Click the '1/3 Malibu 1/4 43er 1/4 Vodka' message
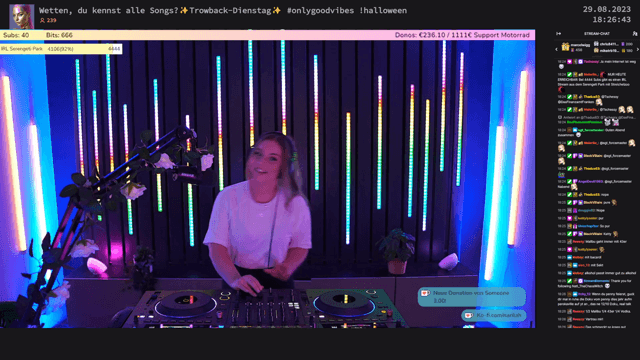 (594, 311)
